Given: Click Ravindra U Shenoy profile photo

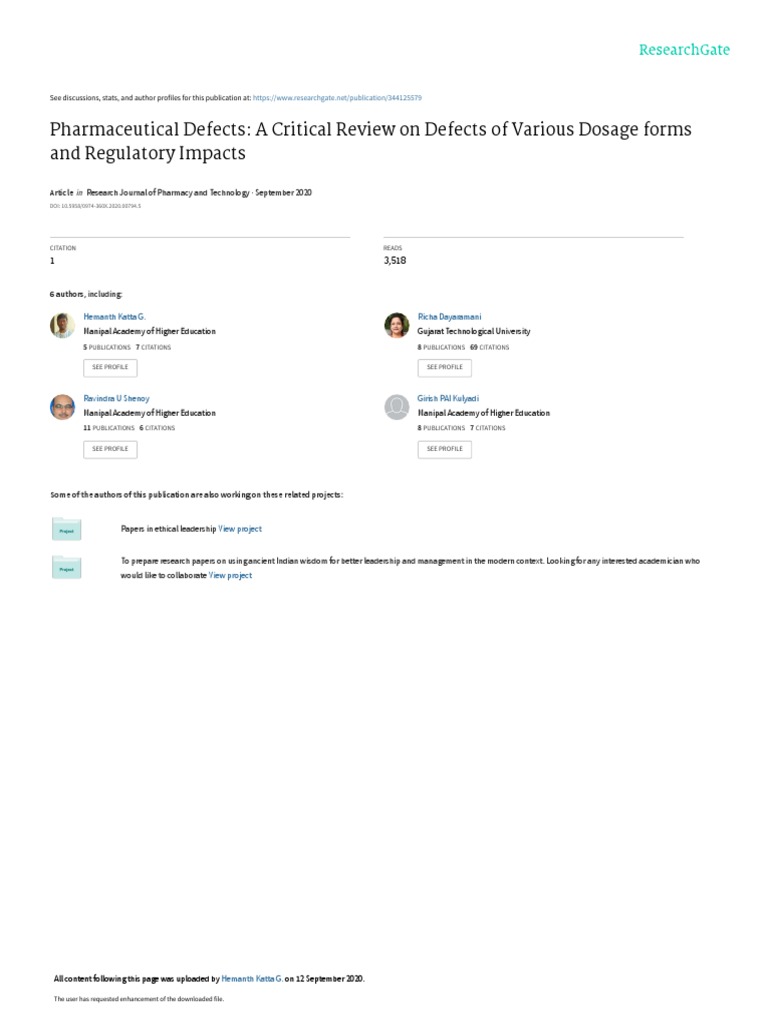Looking at the screenshot, I should pyautogui.click(x=62, y=407).
